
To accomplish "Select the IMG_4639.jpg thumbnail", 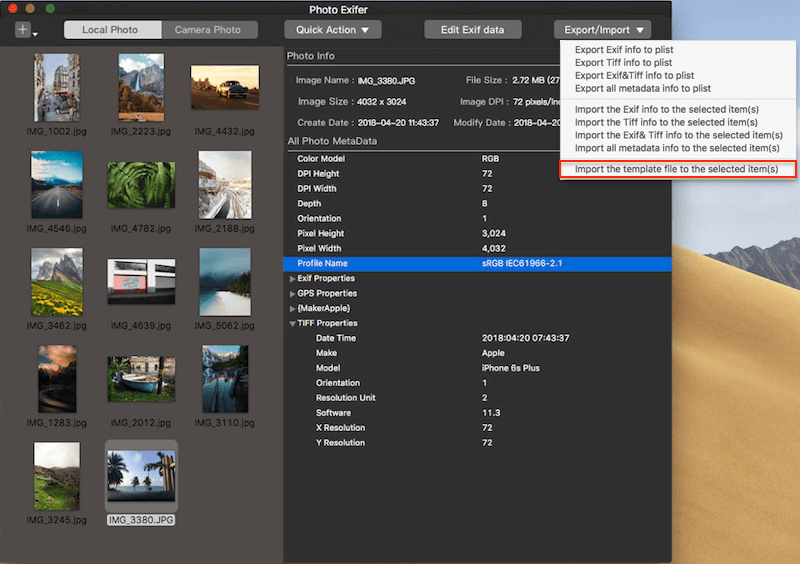I will point(141,281).
